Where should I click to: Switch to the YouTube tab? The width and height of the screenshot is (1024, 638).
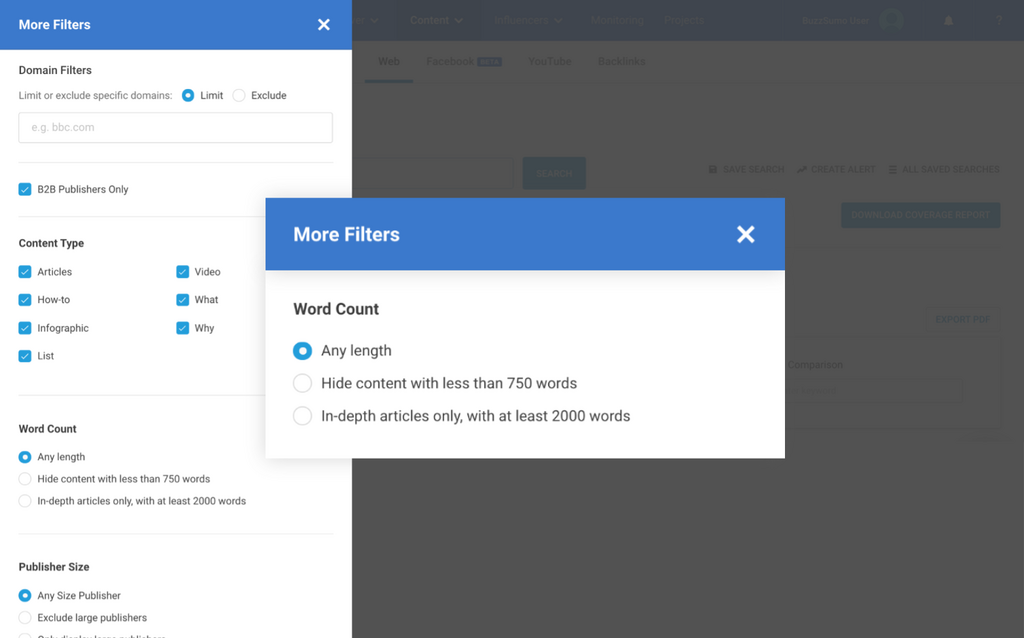(x=549, y=61)
